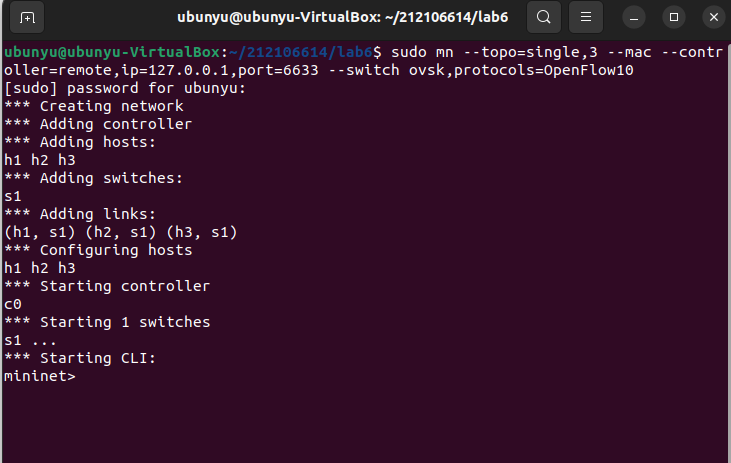
Task: Click the '*** Creating network' line
Action: pos(93,106)
